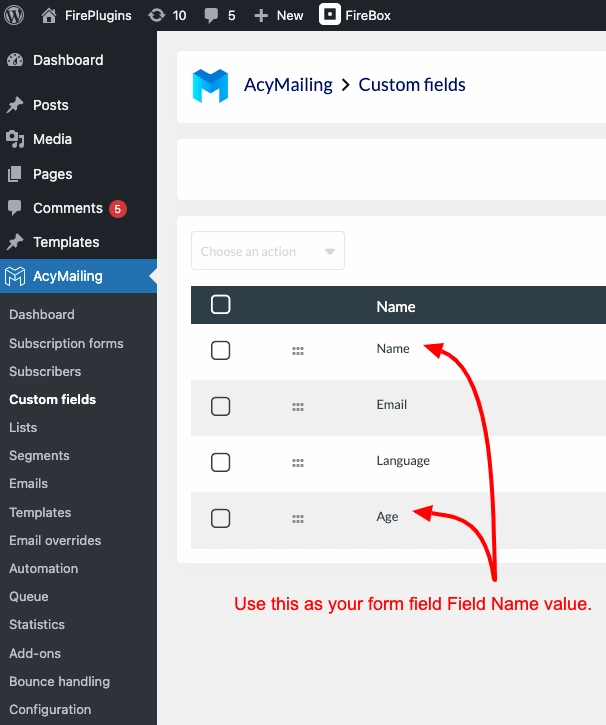This screenshot has height=725, width=606.
Task: Sort by the Name column header
Action: coord(396,307)
